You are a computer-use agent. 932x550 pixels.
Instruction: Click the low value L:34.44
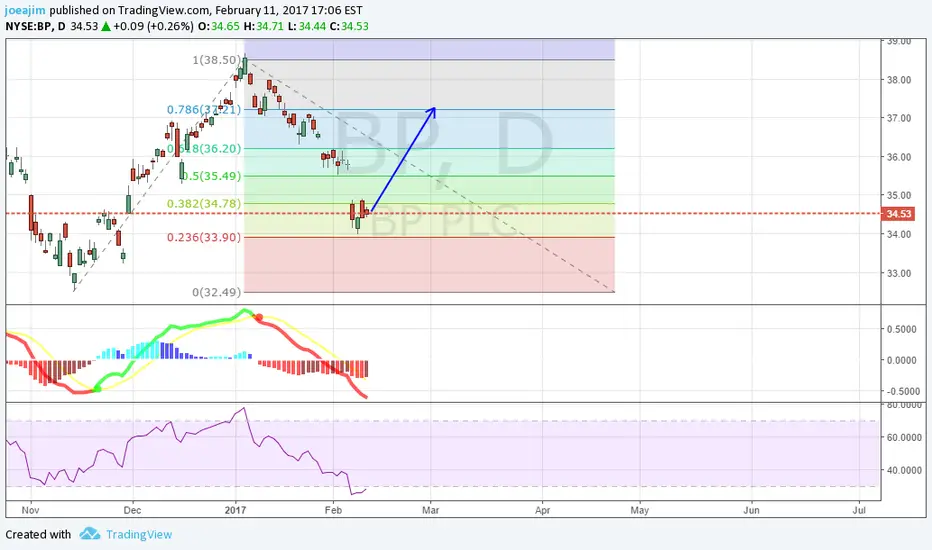tap(307, 26)
